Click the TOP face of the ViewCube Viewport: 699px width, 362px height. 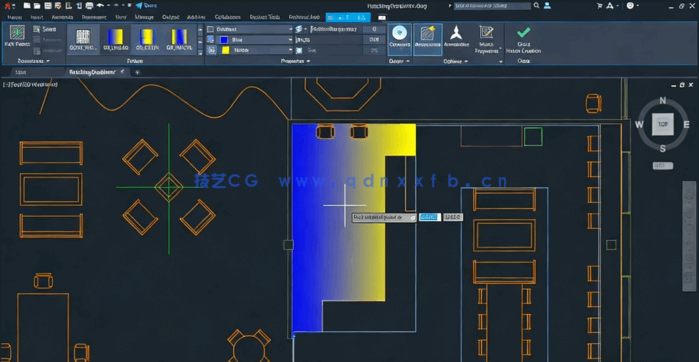tap(662, 124)
